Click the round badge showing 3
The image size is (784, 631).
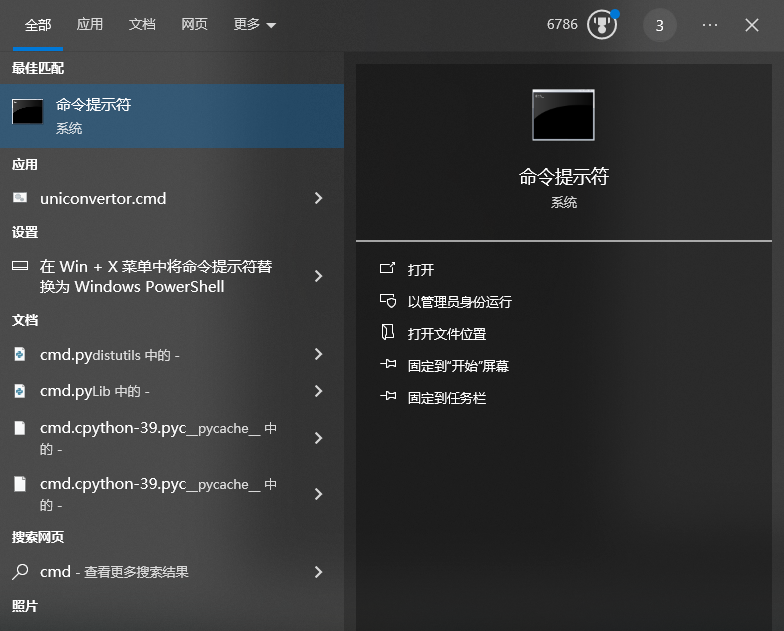click(x=660, y=25)
